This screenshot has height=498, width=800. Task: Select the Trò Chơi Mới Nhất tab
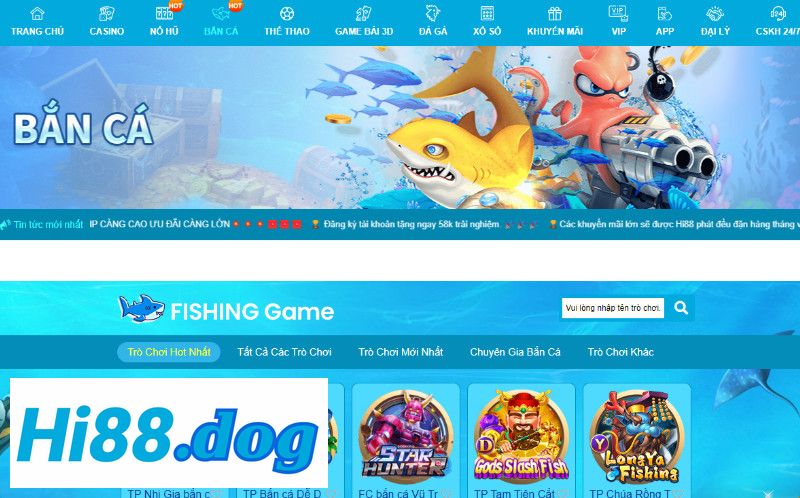coord(401,352)
